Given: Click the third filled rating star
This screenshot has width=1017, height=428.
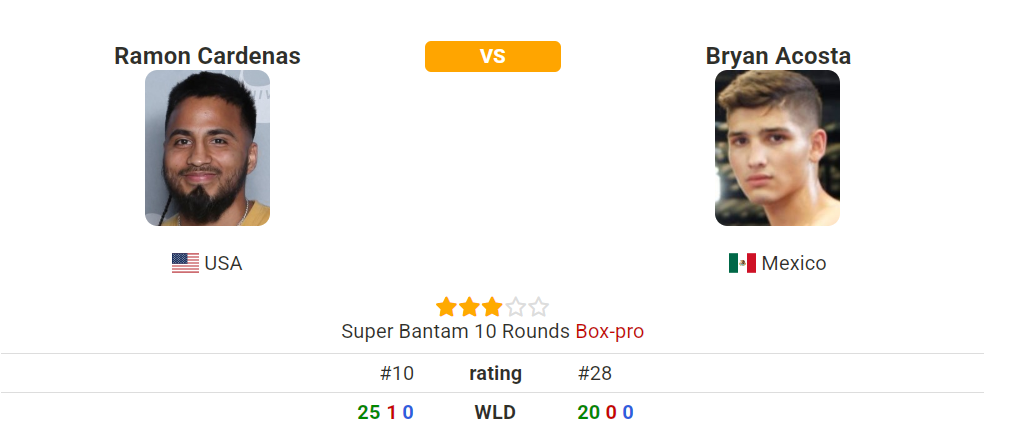Looking at the screenshot, I should tap(492, 307).
